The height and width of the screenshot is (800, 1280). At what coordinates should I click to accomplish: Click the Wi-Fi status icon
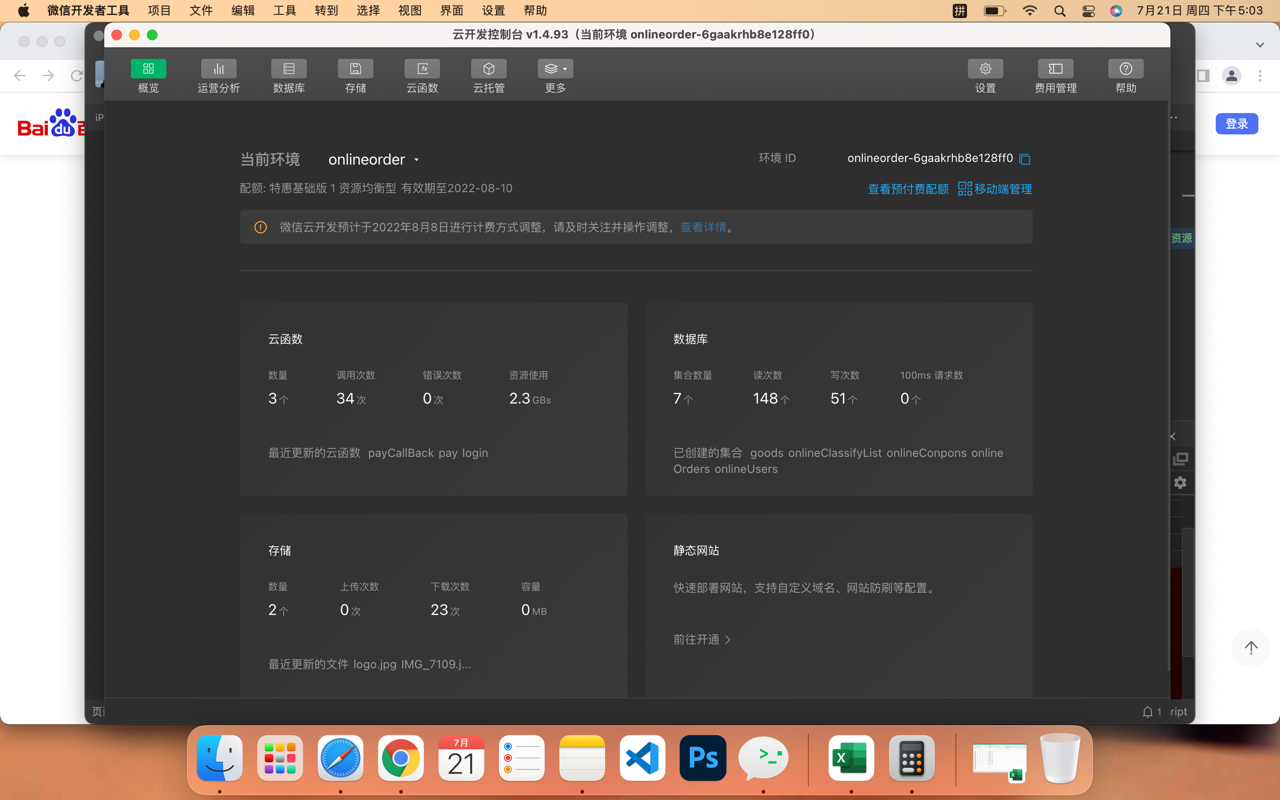click(x=1029, y=11)
